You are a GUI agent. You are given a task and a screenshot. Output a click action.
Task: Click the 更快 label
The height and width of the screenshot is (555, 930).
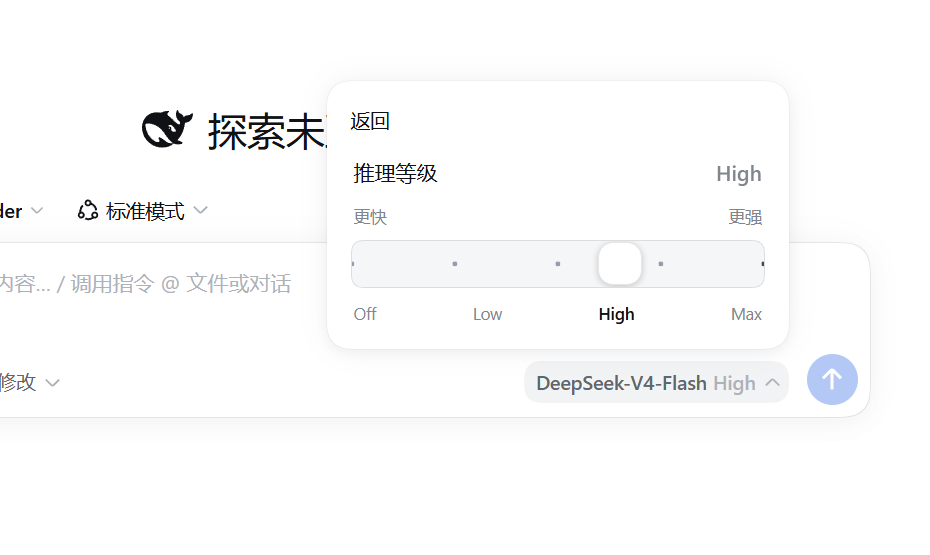370,217
